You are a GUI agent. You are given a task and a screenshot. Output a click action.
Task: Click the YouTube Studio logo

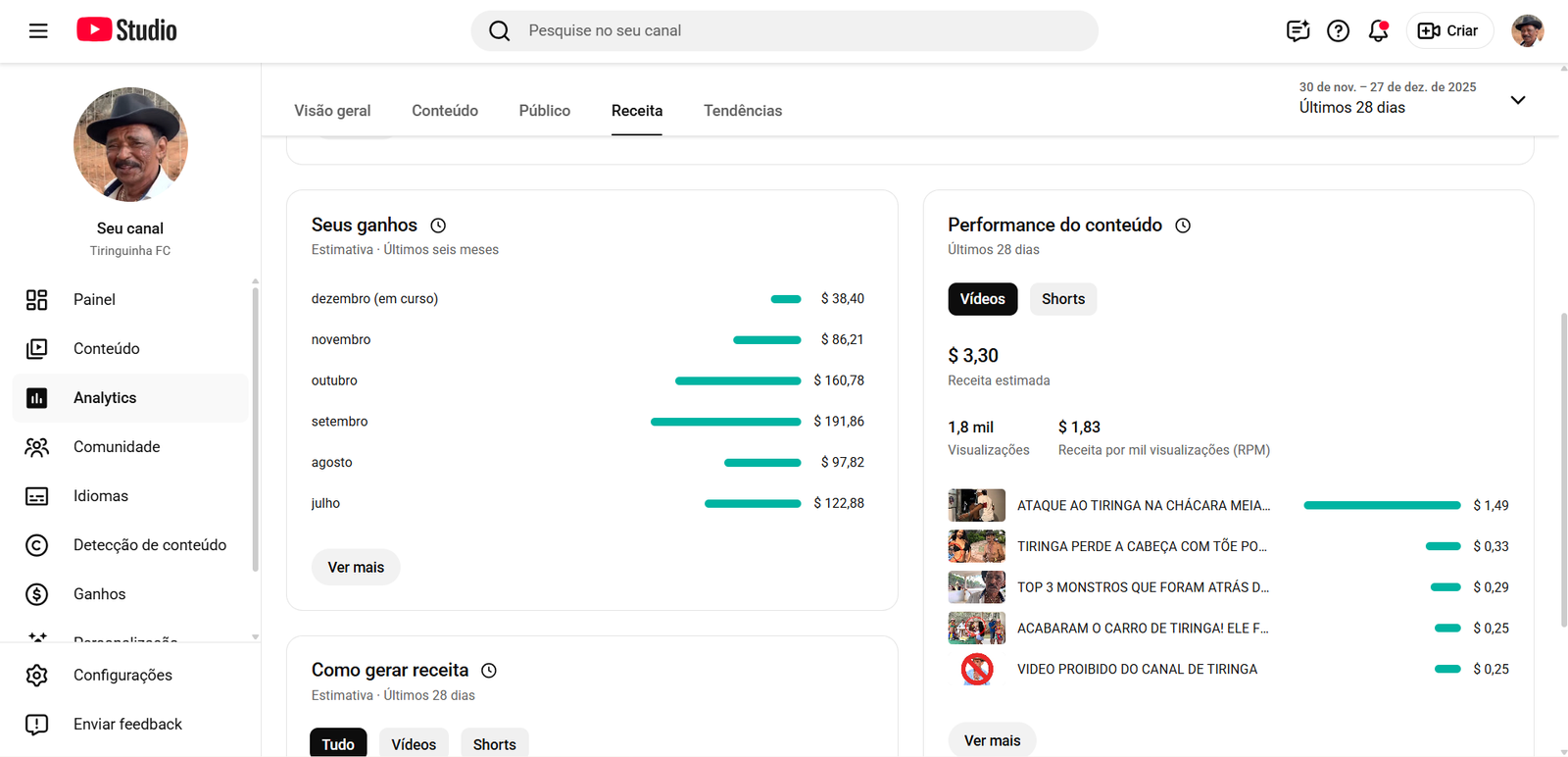(x=127, y=30)
